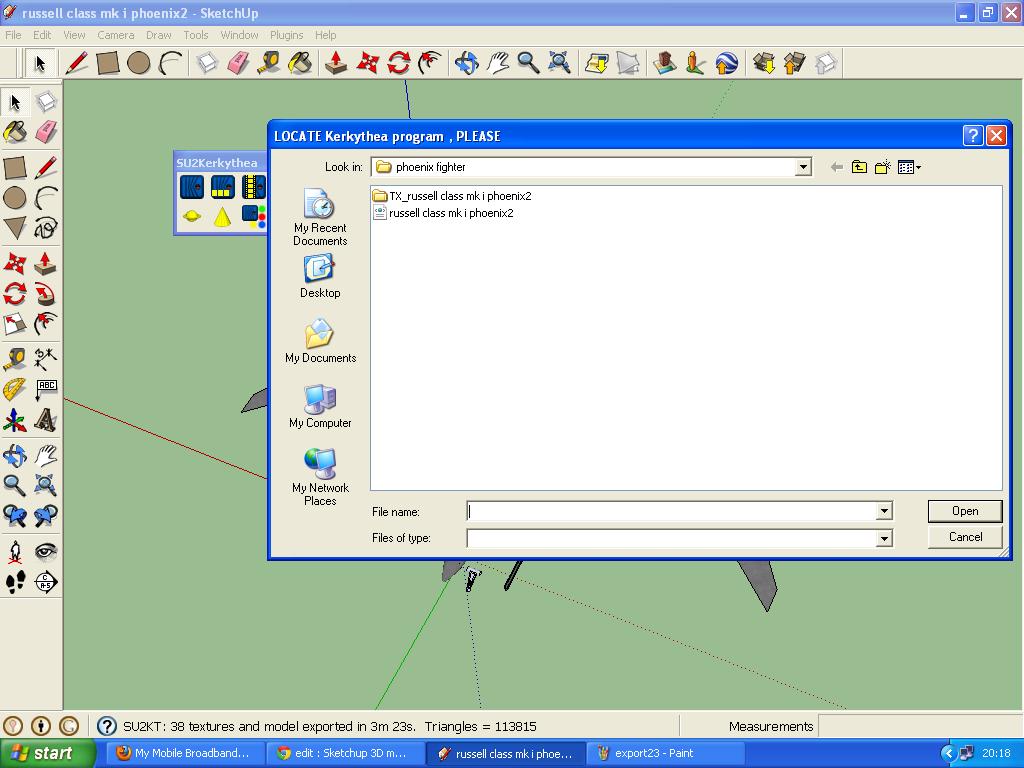Expand the Files of type dropdown
1024x768 pixels.
884,538
